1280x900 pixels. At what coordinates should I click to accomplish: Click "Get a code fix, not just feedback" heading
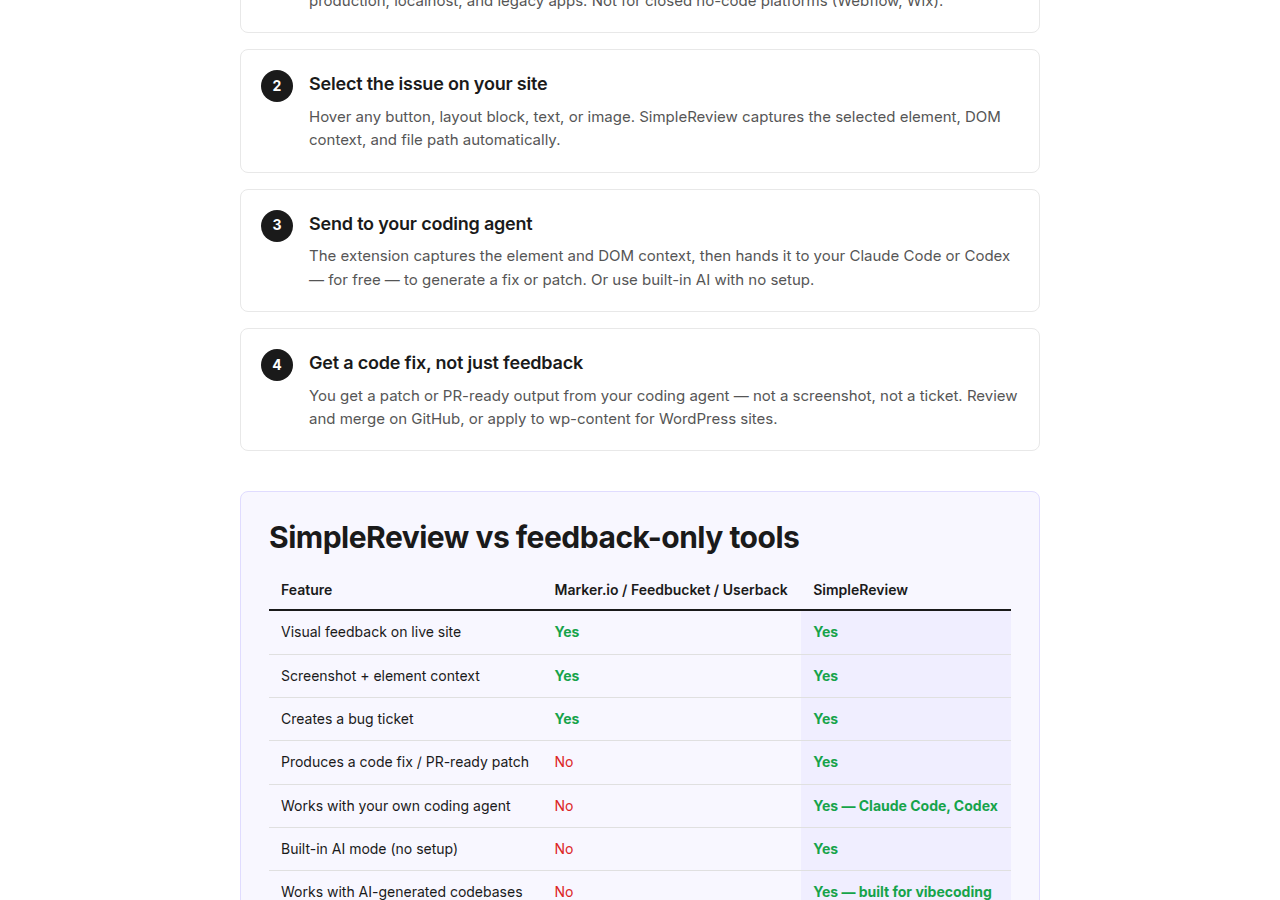coord(446,363)
